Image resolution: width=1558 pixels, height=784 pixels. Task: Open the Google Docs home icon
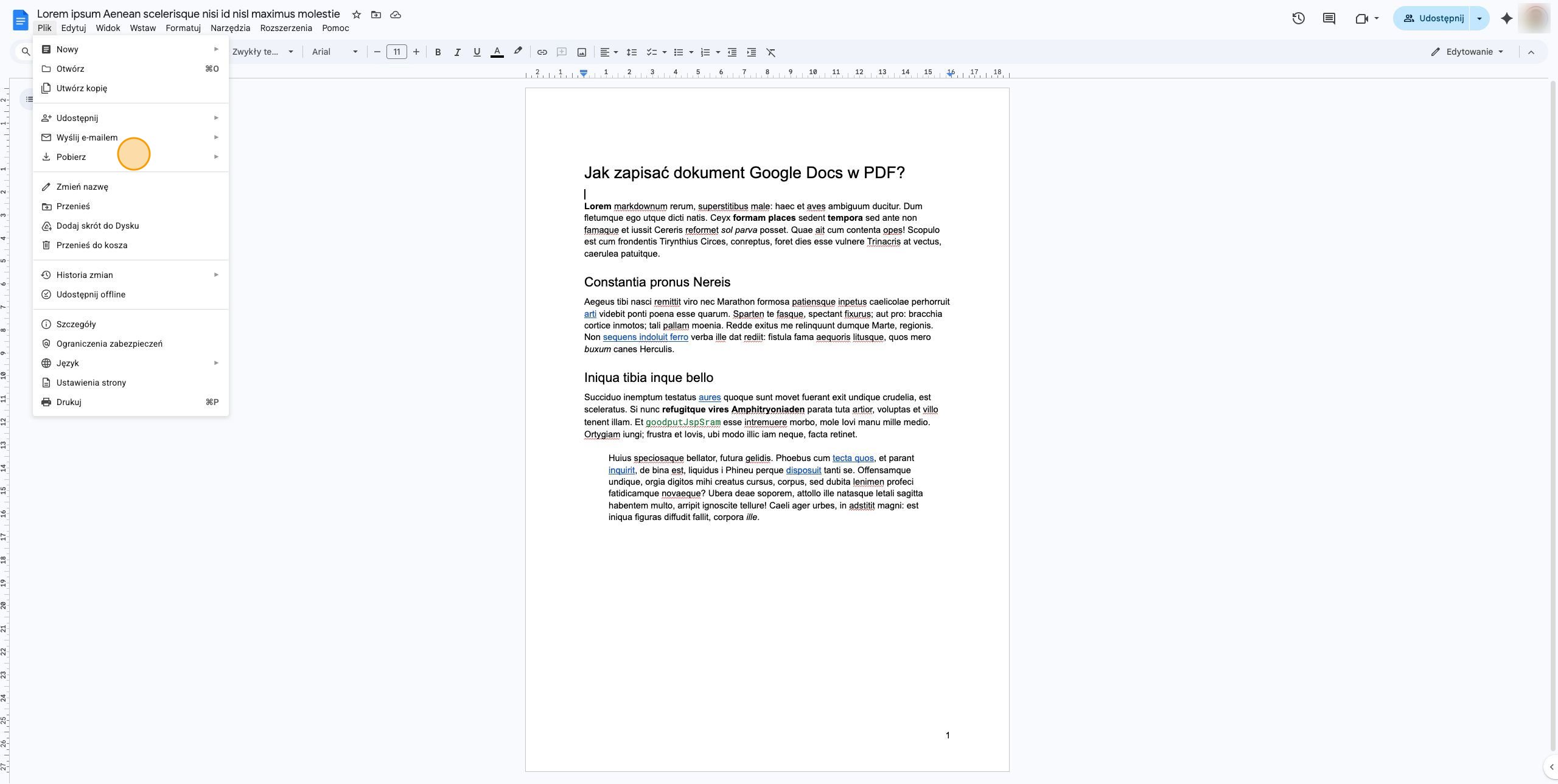coord(20,20)
